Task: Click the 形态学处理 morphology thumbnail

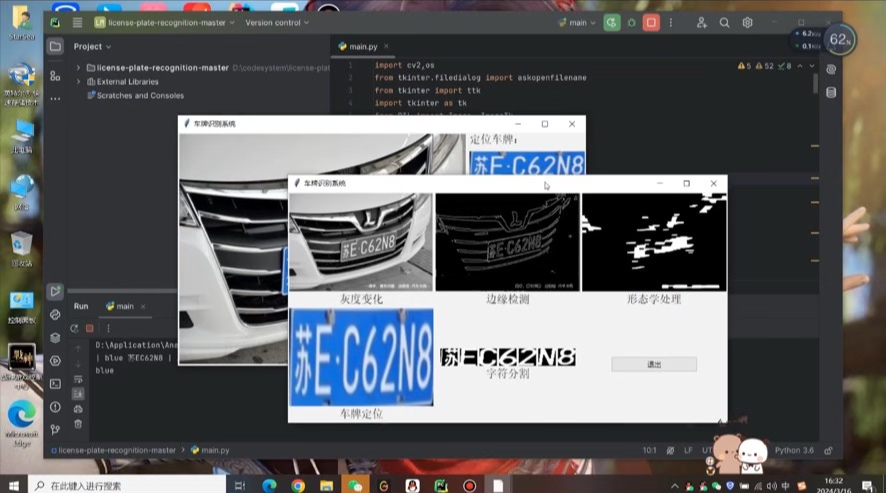Action: click(654, 242)
